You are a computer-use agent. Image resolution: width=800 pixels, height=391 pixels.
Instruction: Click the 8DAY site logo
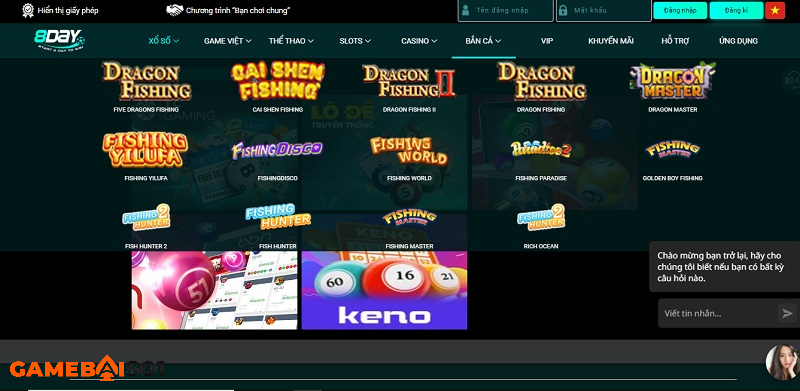click(59, 40)
